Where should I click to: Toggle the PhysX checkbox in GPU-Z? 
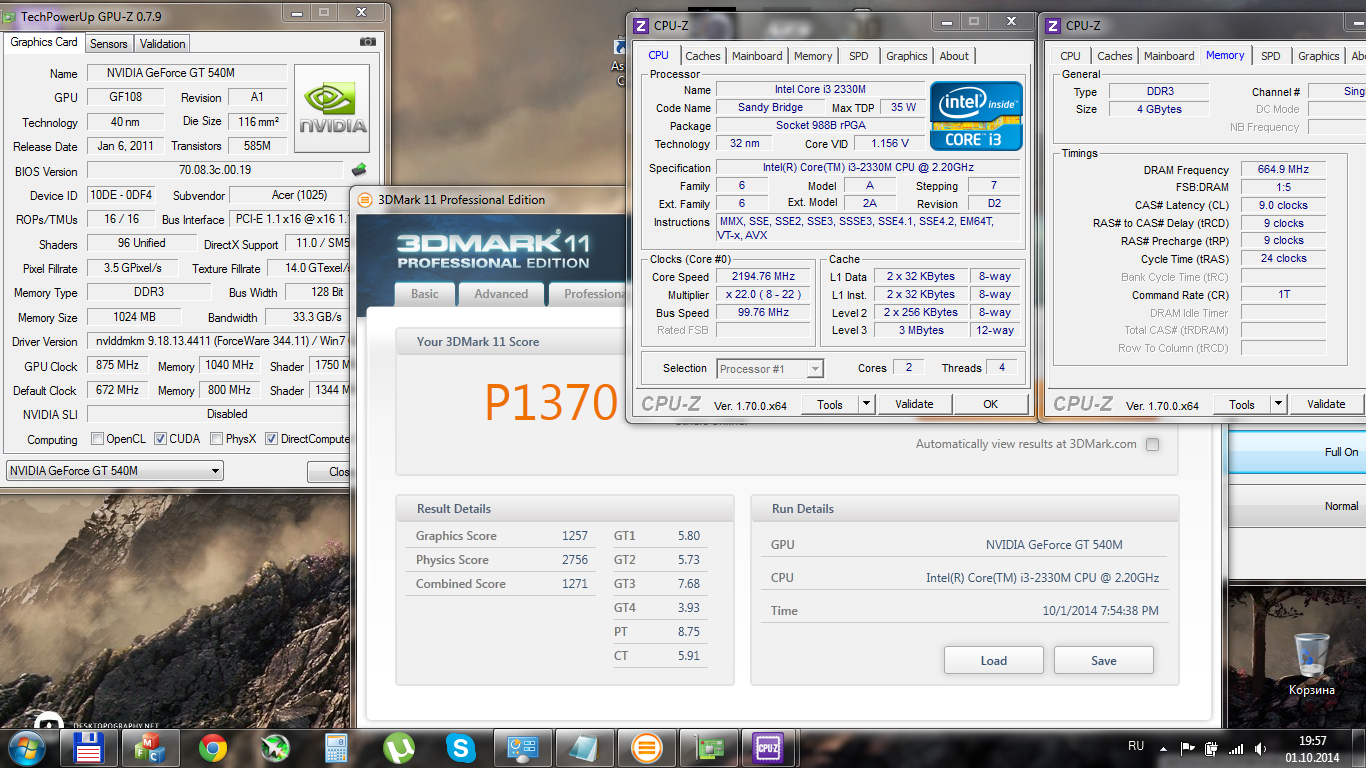(x=215, y=439)
